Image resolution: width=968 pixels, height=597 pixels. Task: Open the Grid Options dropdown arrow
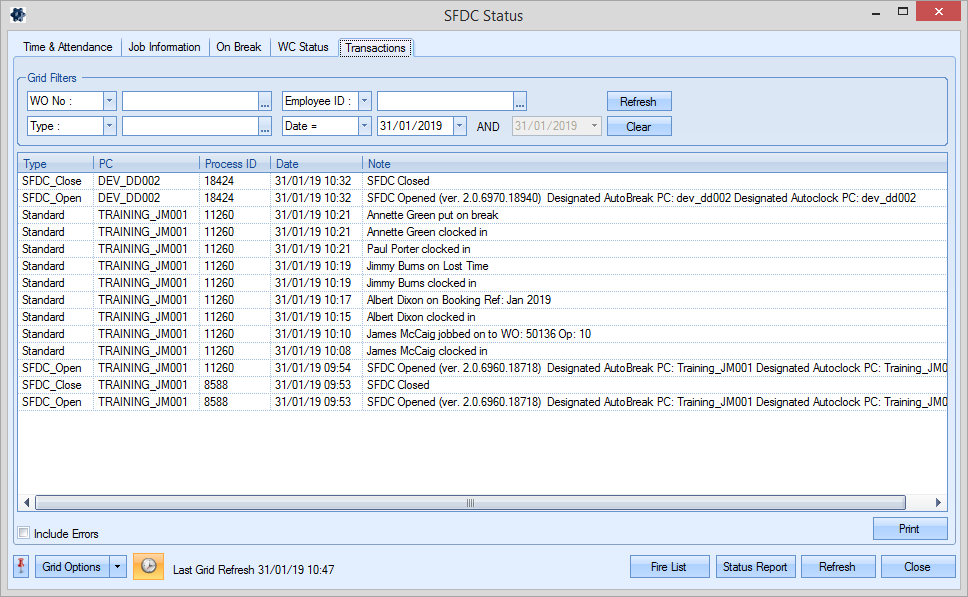click(x=119, y=567)
